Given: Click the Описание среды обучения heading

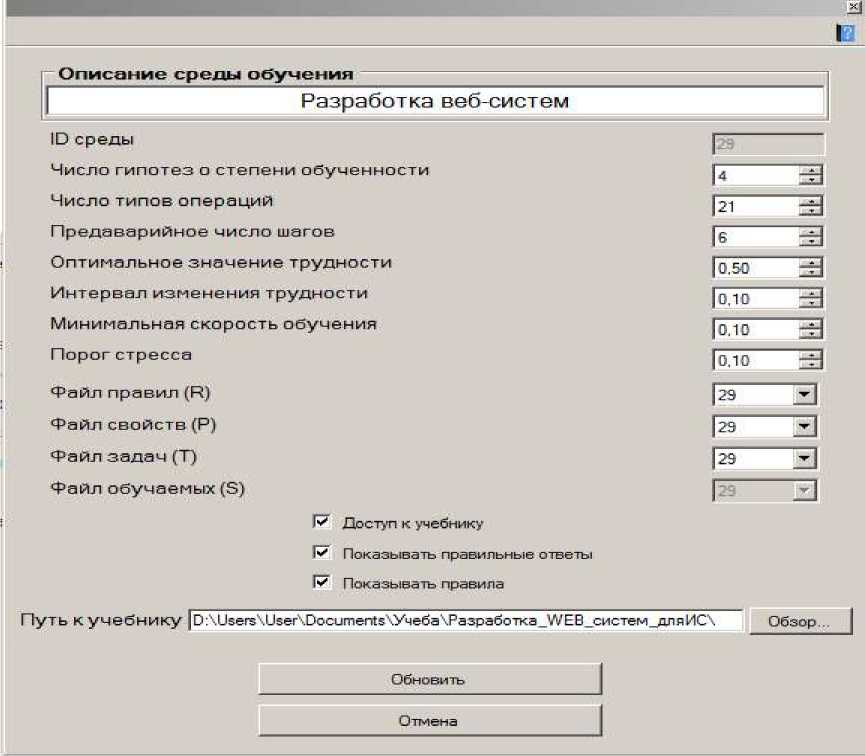Looking at the screenshot, I should [x=206, y=74].
